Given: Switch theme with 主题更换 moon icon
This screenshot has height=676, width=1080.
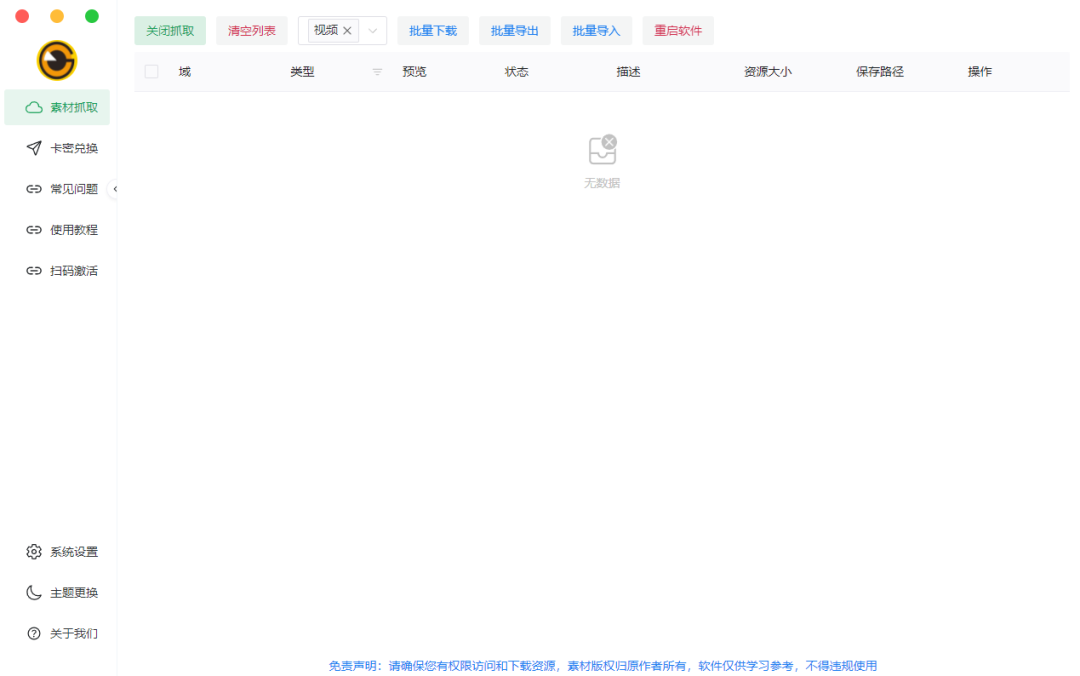Looking at the screenshot, I should point(34,593).
